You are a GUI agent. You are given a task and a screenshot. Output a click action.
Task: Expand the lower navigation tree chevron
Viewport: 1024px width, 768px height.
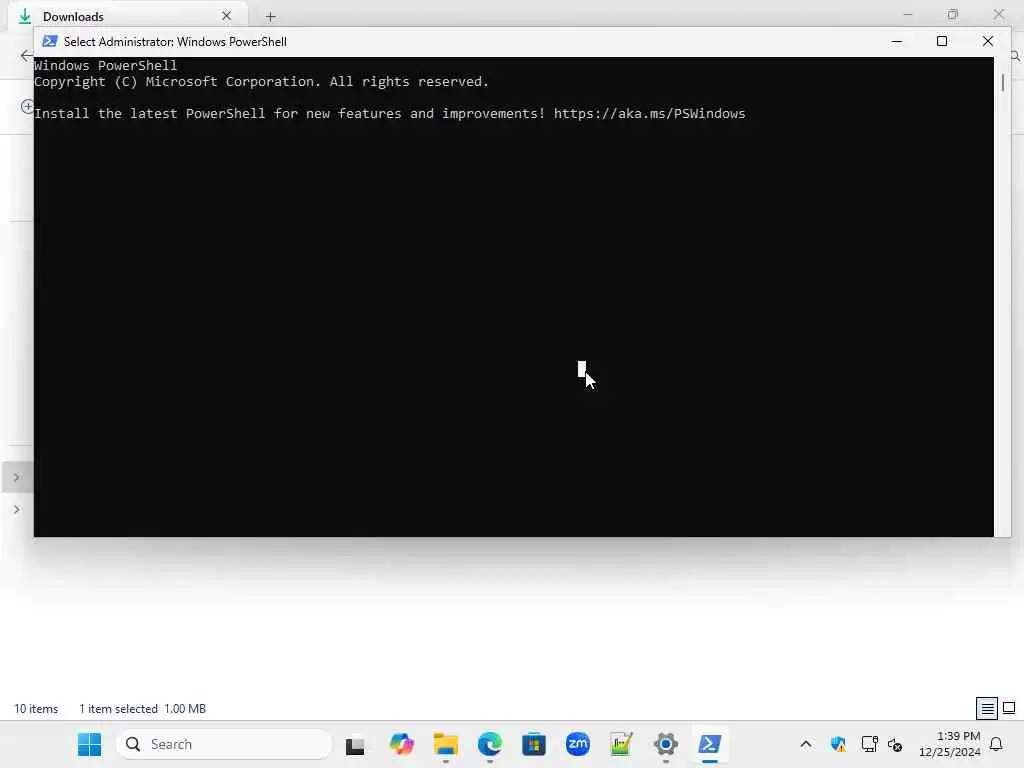[x=17, y=509]
